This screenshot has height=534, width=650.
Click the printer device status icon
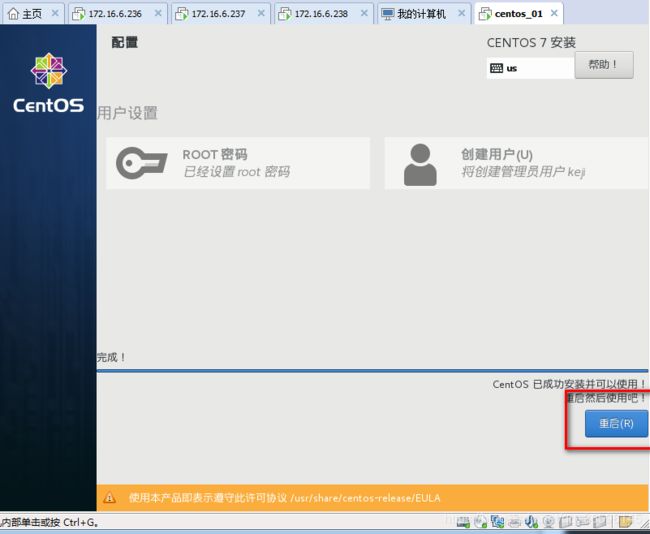click(515, 522)
